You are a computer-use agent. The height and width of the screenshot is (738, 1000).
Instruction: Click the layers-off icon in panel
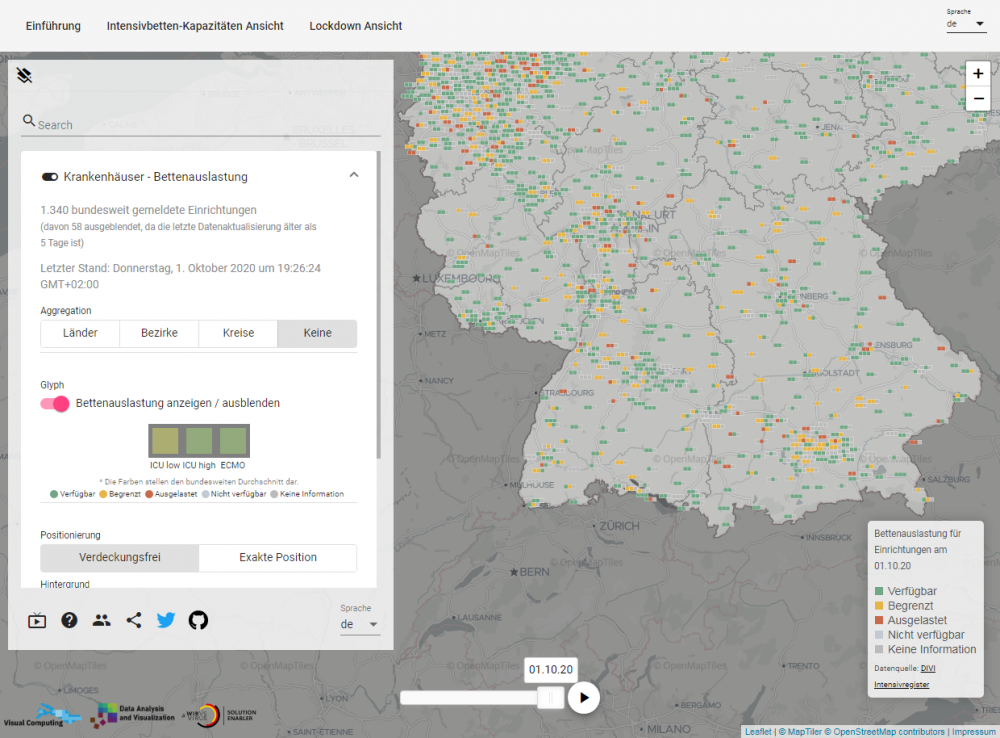(x=25, y=75)
